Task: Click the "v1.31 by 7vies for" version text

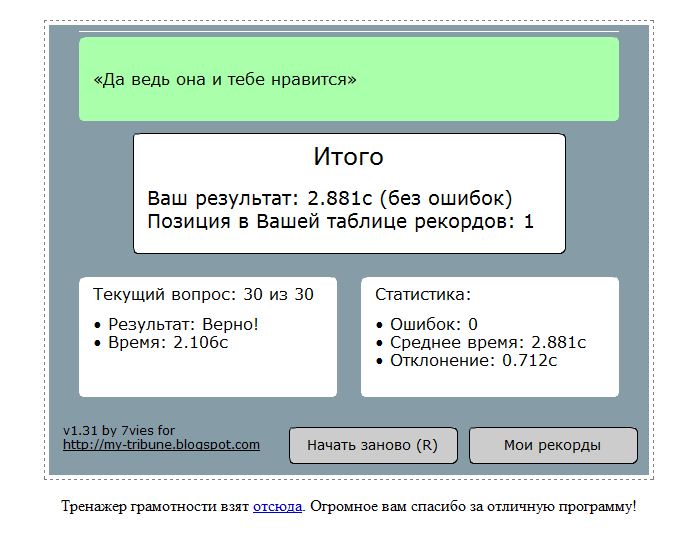Action: coord(118,431)
